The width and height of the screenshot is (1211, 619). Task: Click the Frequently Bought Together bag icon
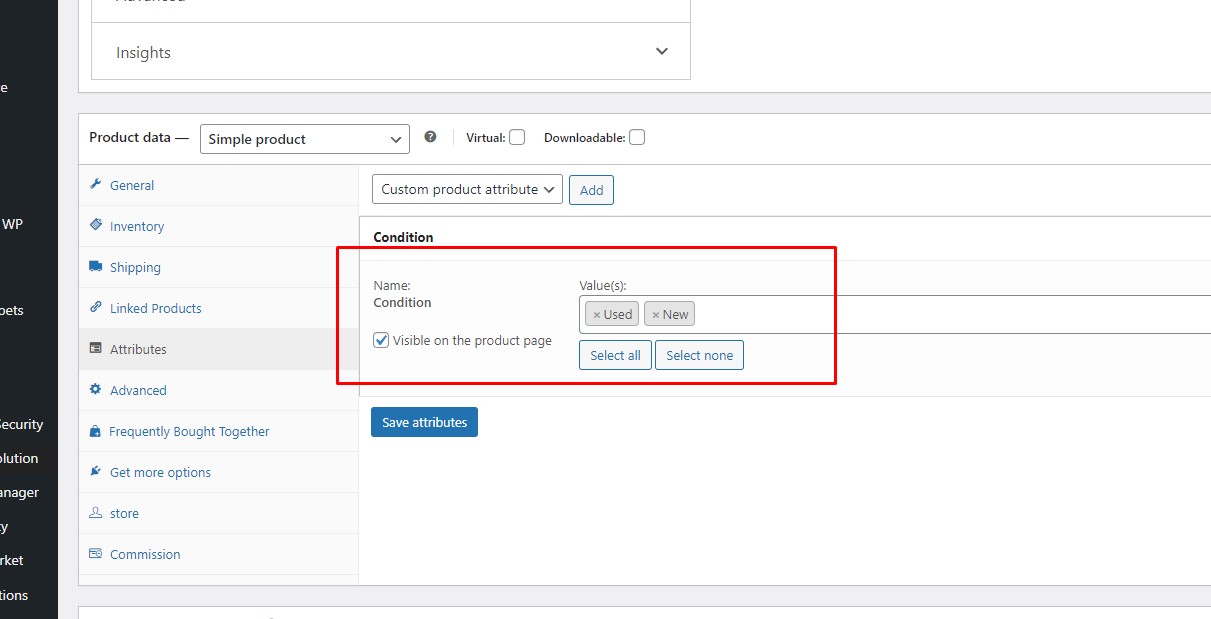96,431
